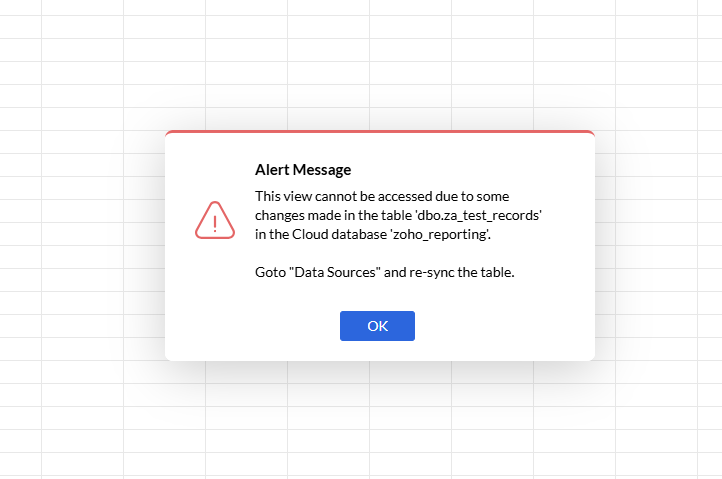The image size is (722, 479).
Task: Click the red top border of alert dialog
Action: 380,132
